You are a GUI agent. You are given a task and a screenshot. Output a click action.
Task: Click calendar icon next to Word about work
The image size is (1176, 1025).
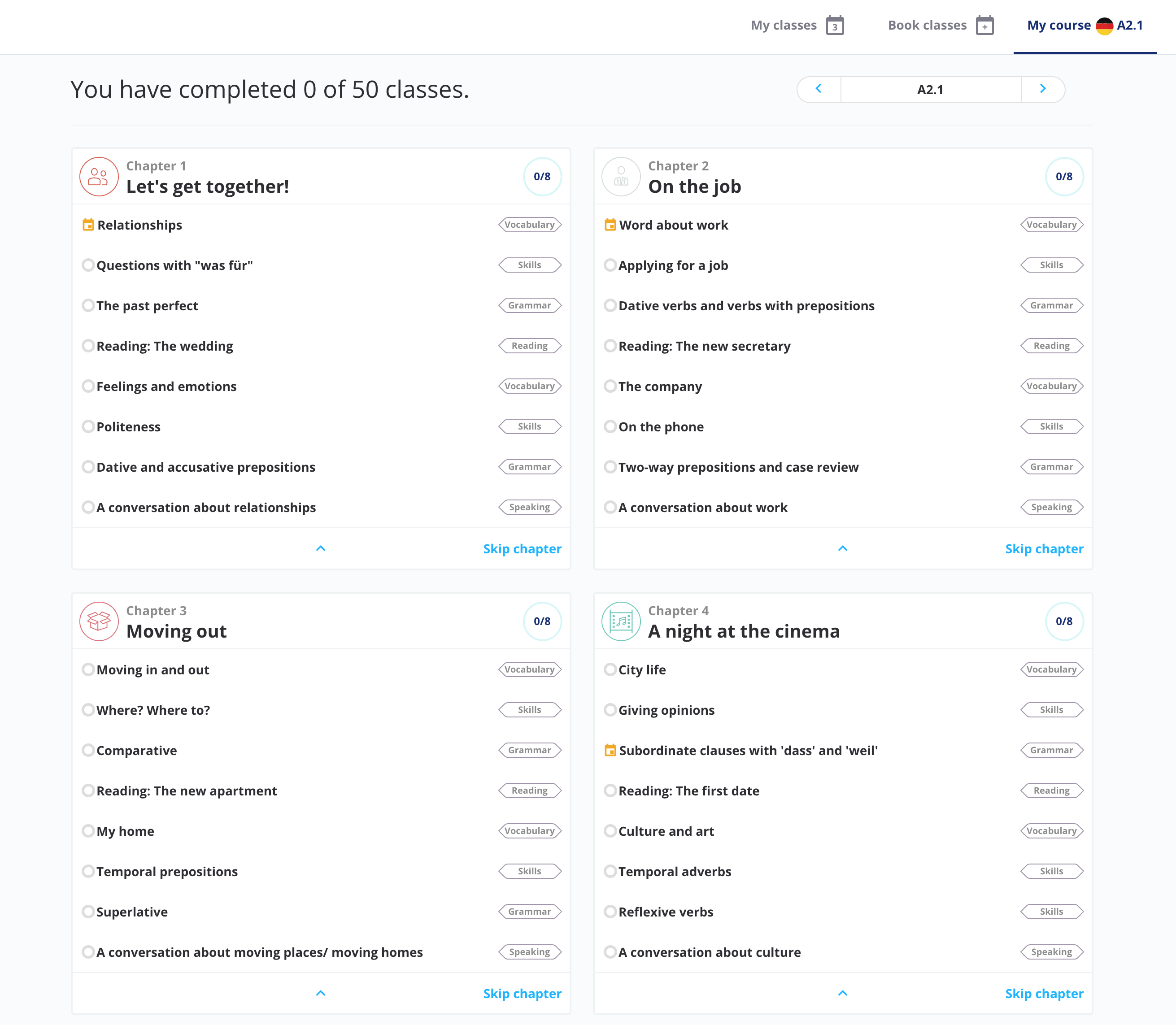(x=610, y=225)
